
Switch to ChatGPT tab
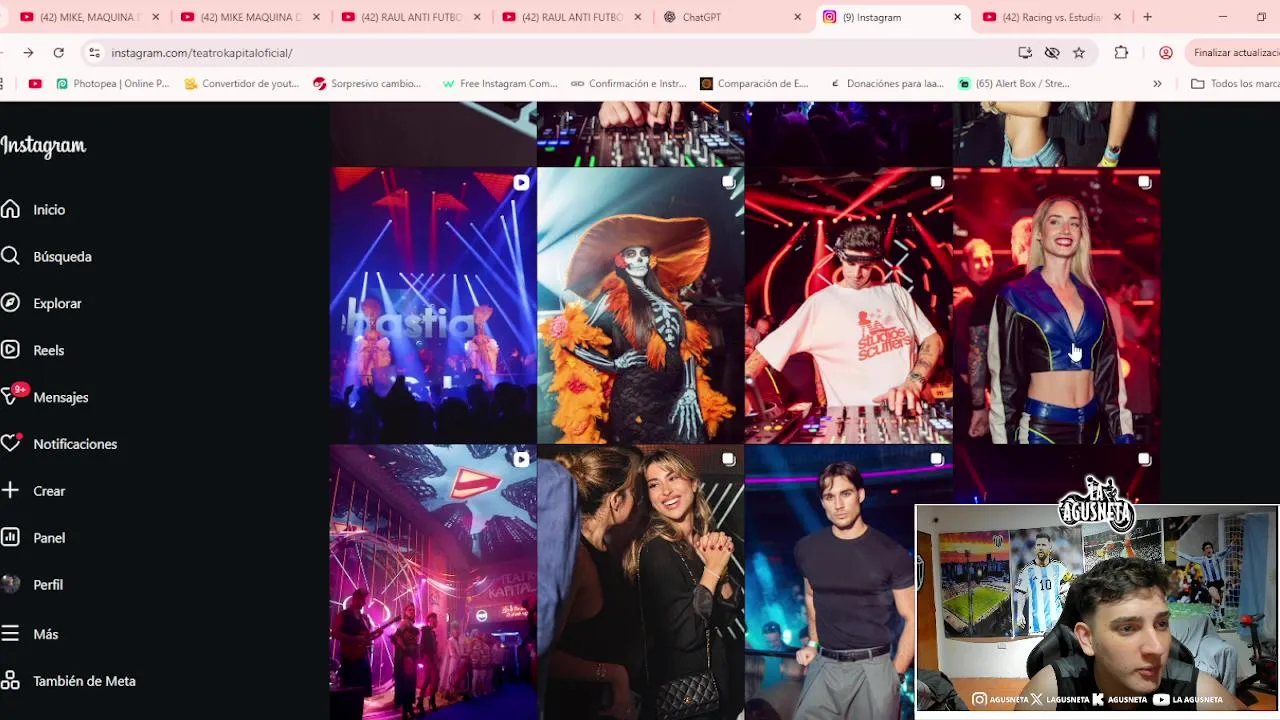point(731,17)
